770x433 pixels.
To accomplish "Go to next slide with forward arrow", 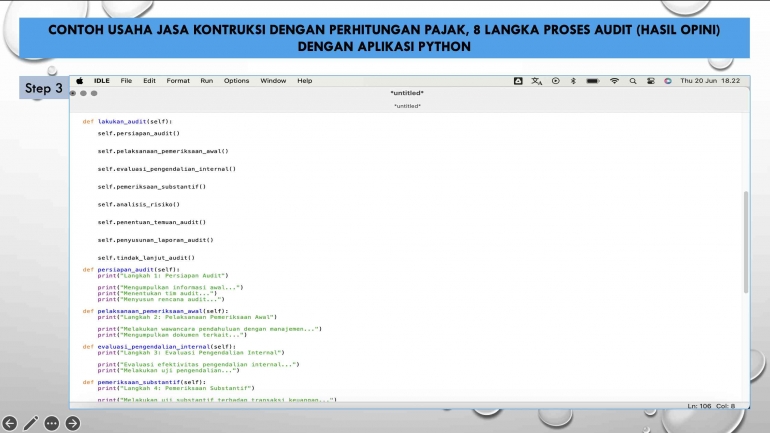I will coord(73,423).
